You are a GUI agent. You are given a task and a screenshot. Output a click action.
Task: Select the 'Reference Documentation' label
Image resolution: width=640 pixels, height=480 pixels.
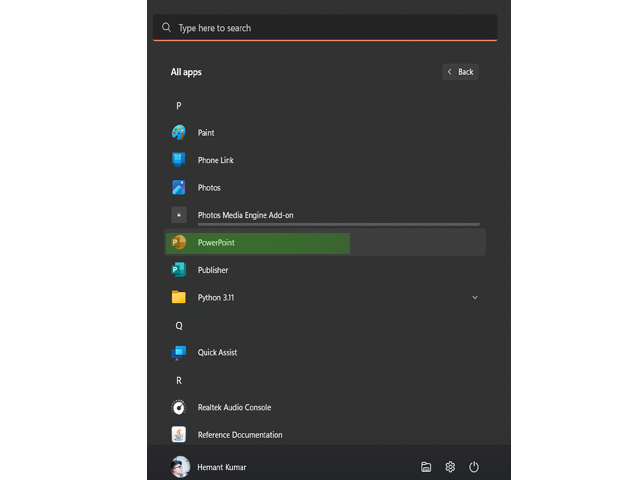point(240,435)
